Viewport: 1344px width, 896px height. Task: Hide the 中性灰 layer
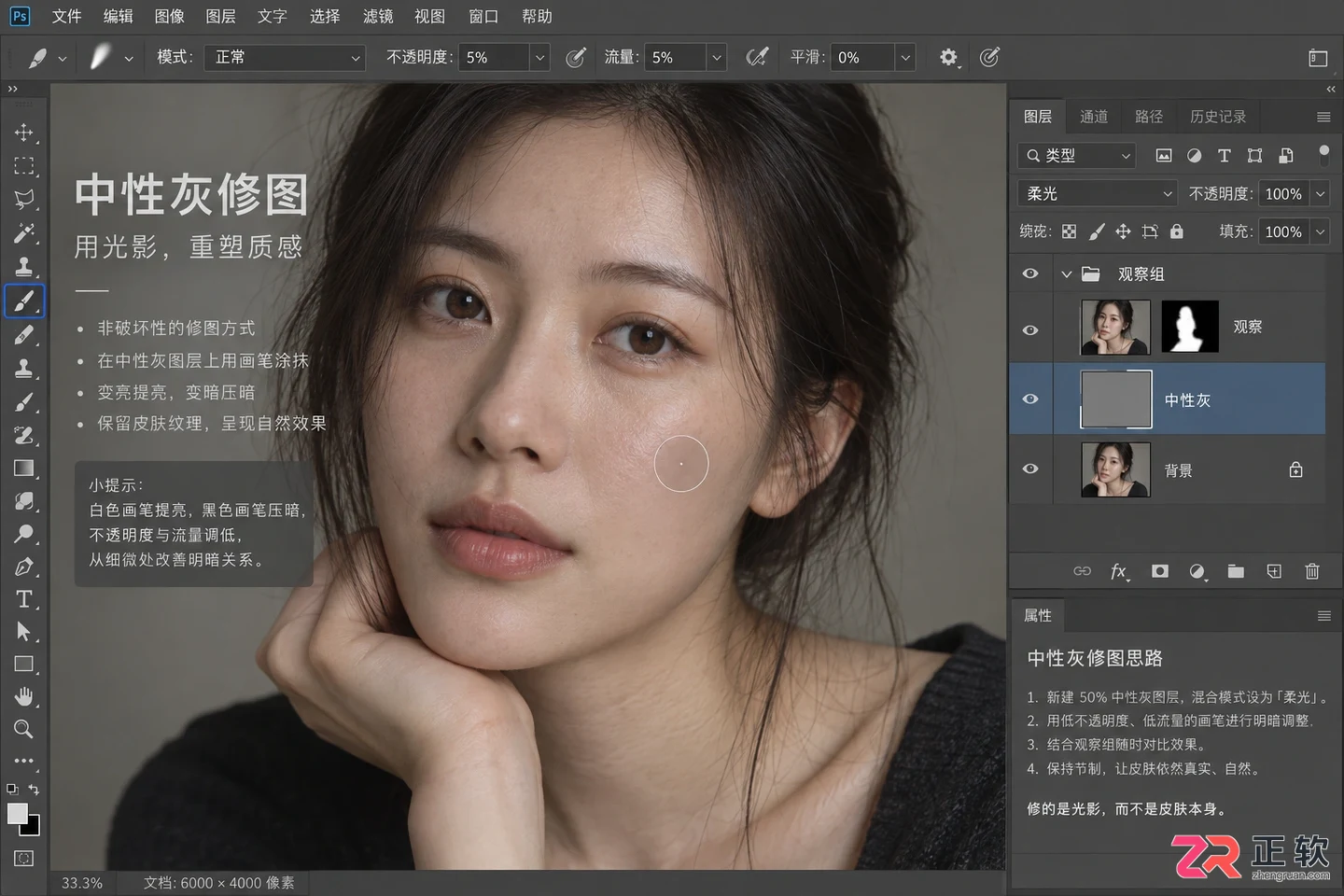(1030, 399)
